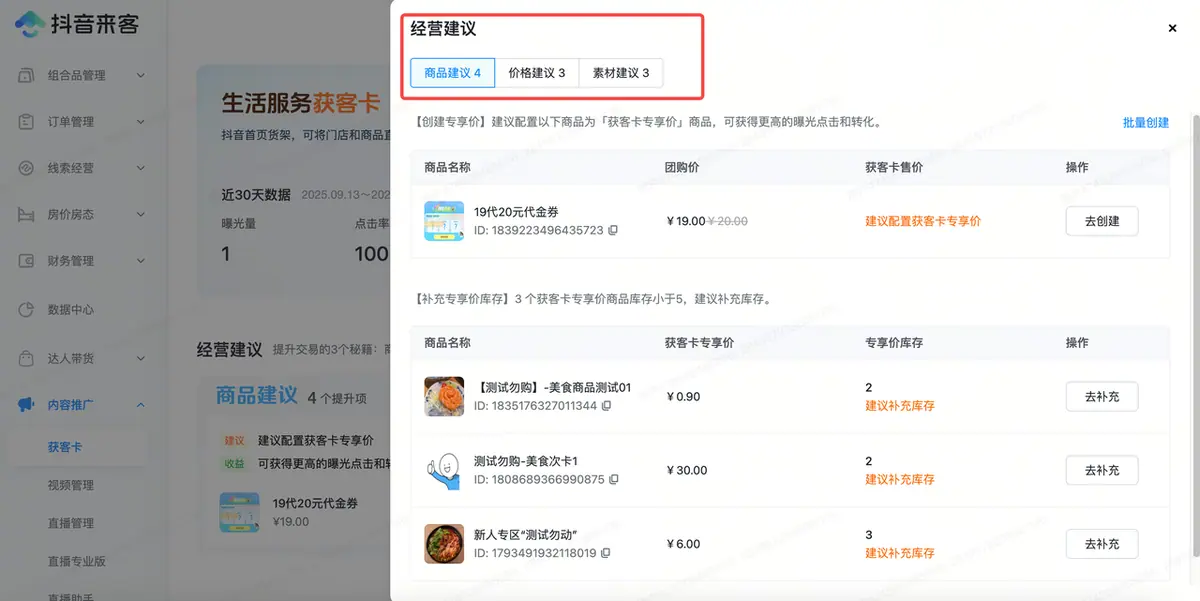Click 去补充 for 新人专区"测试勿动"
The image size is (1200, 601).
coord(1102,544)
